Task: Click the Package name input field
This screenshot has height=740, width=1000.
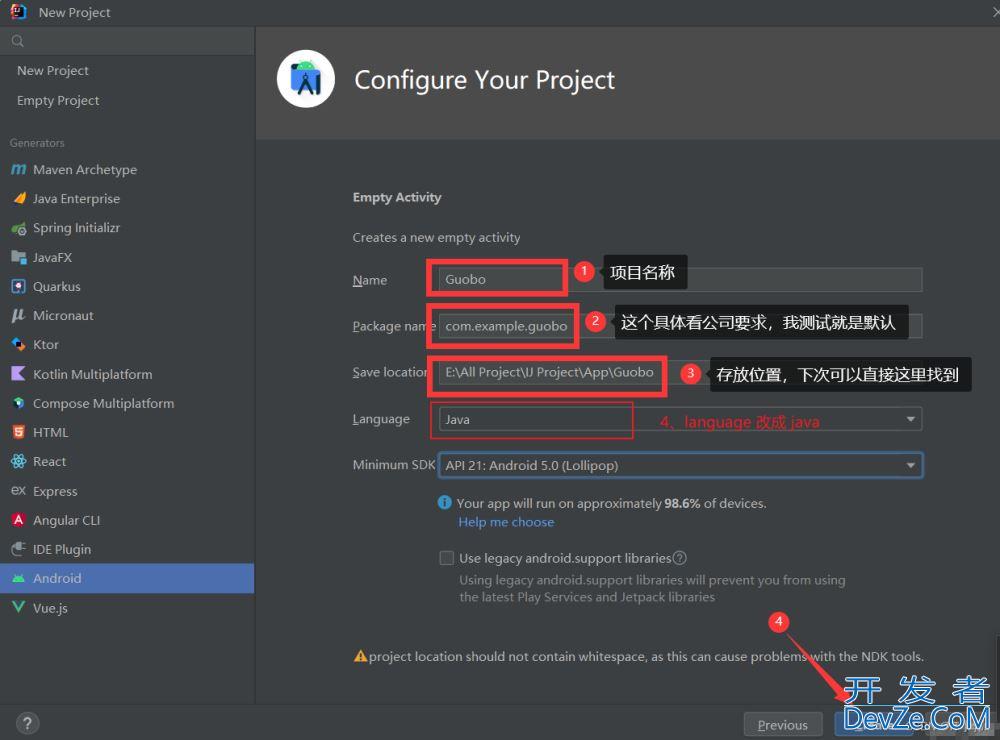Action: click(x=680, y=326)
